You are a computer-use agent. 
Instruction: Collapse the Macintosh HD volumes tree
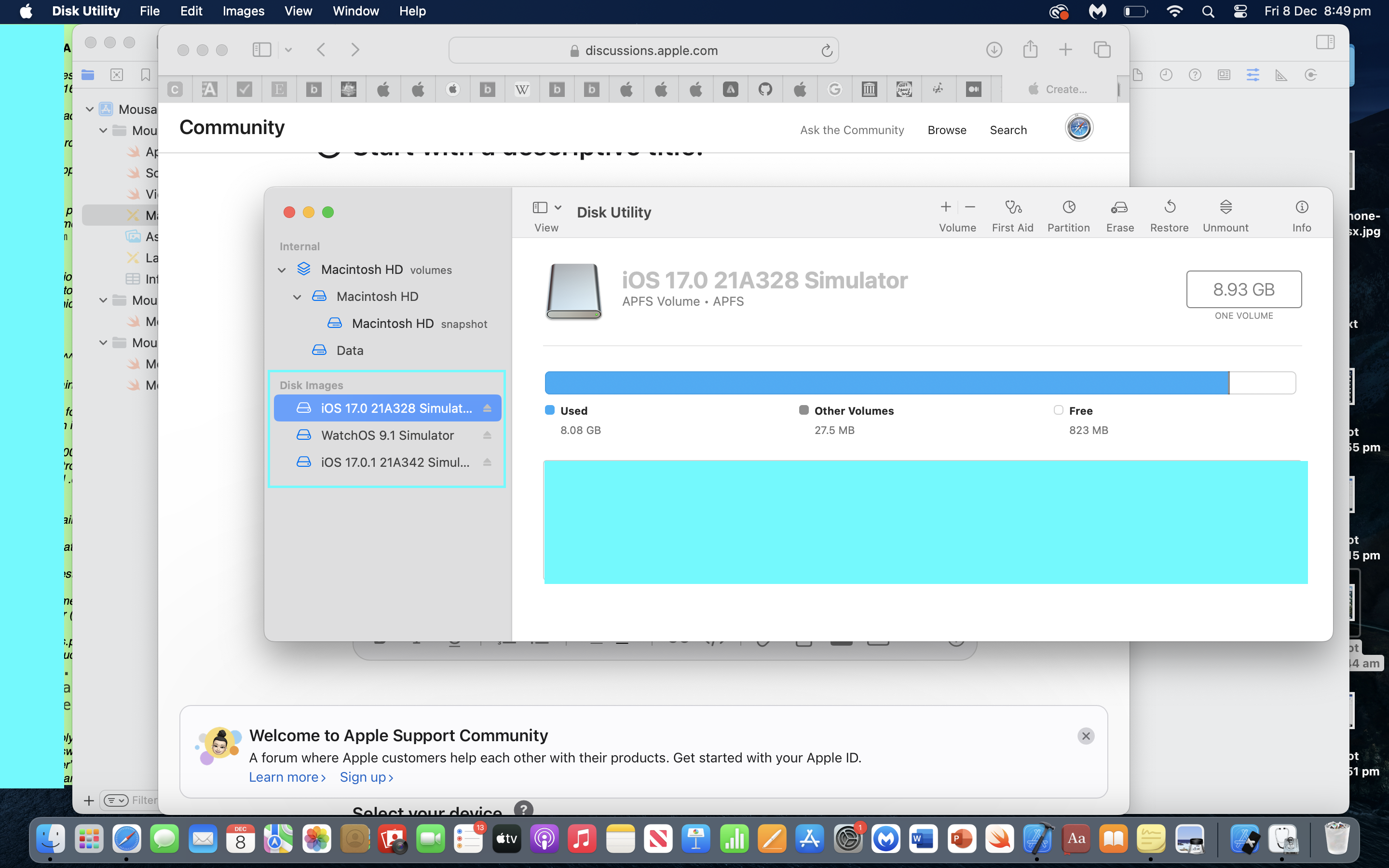281,269
